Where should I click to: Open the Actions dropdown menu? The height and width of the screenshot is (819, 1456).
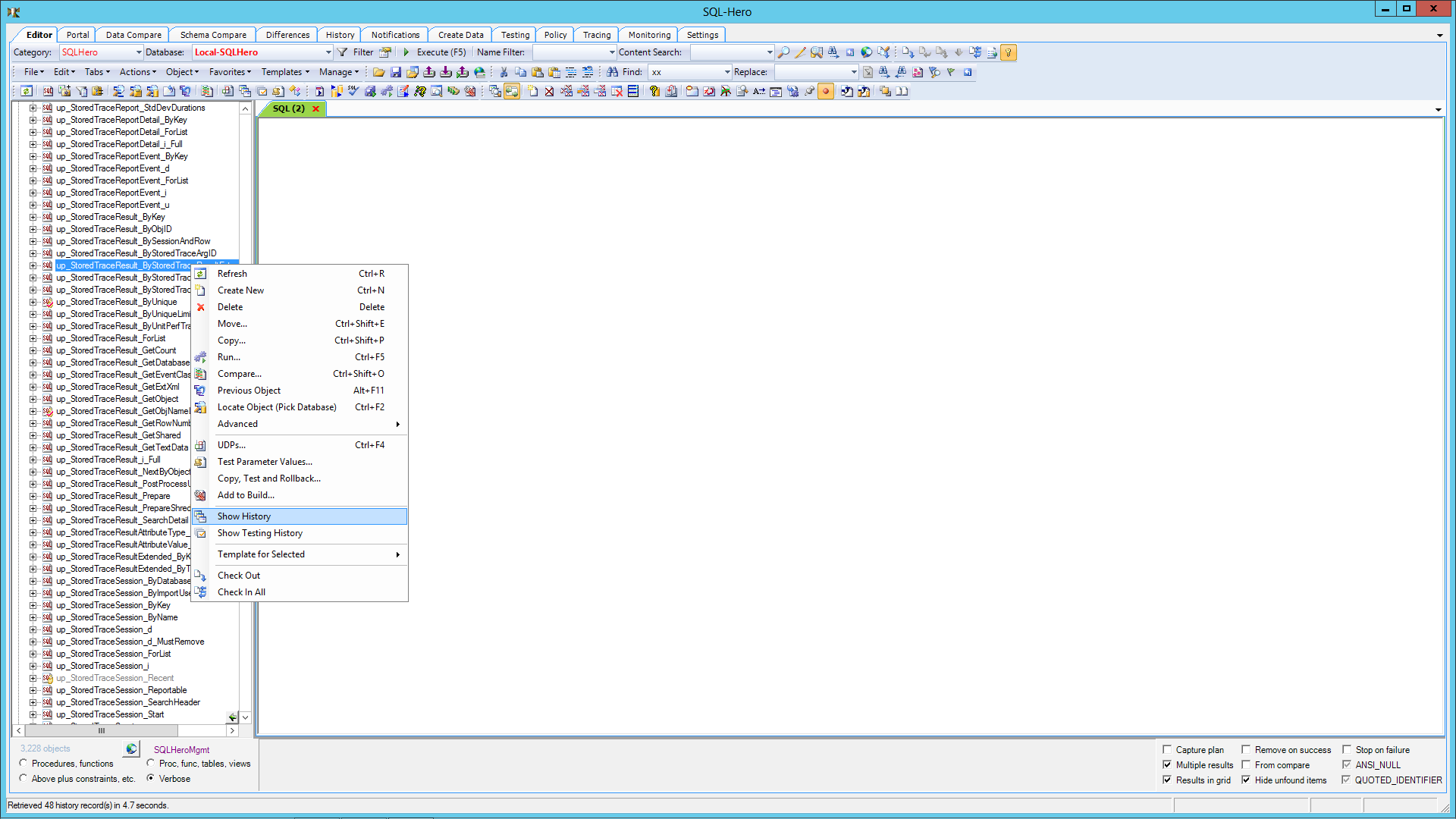(137, 72)
